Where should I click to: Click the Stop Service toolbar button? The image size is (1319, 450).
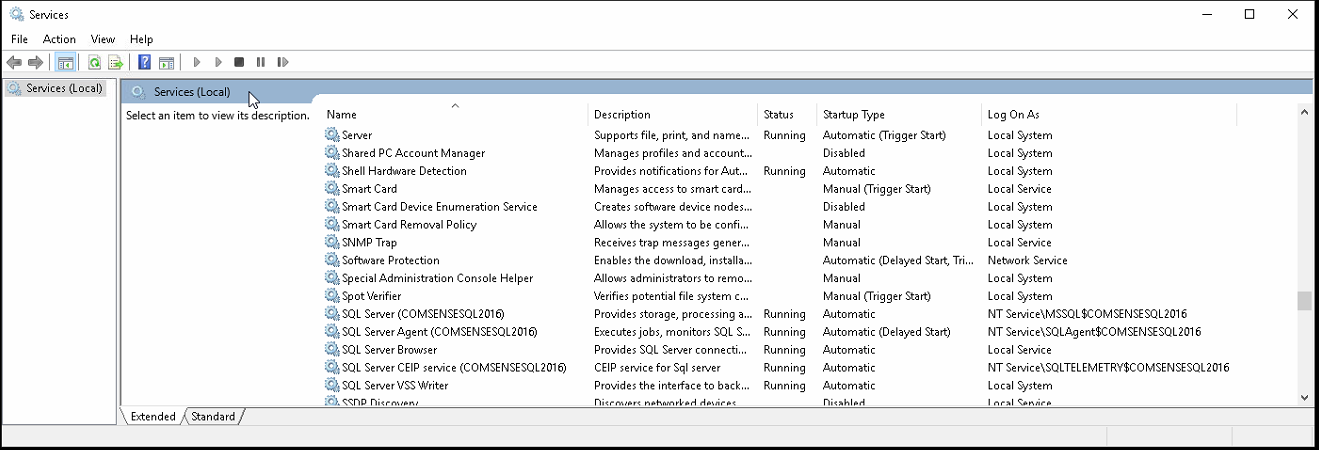(239, 62)
